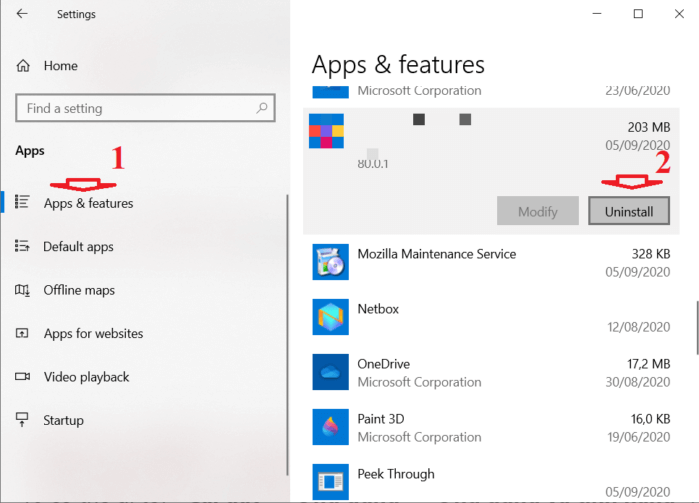Image resolution: width=699 pixels, height=503 pixels.
Task: Click in the Find a setting box
Action: [x=145, y=108]
